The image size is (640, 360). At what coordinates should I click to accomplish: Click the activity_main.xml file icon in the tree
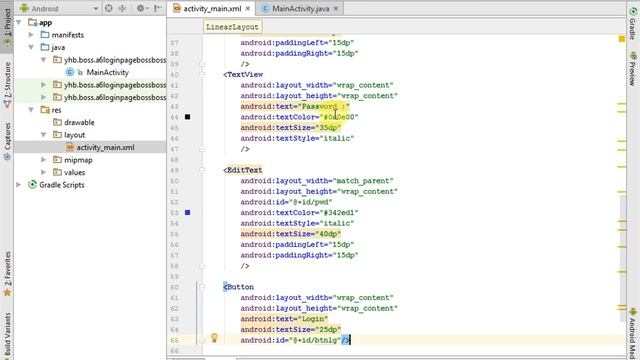(70, 147)
